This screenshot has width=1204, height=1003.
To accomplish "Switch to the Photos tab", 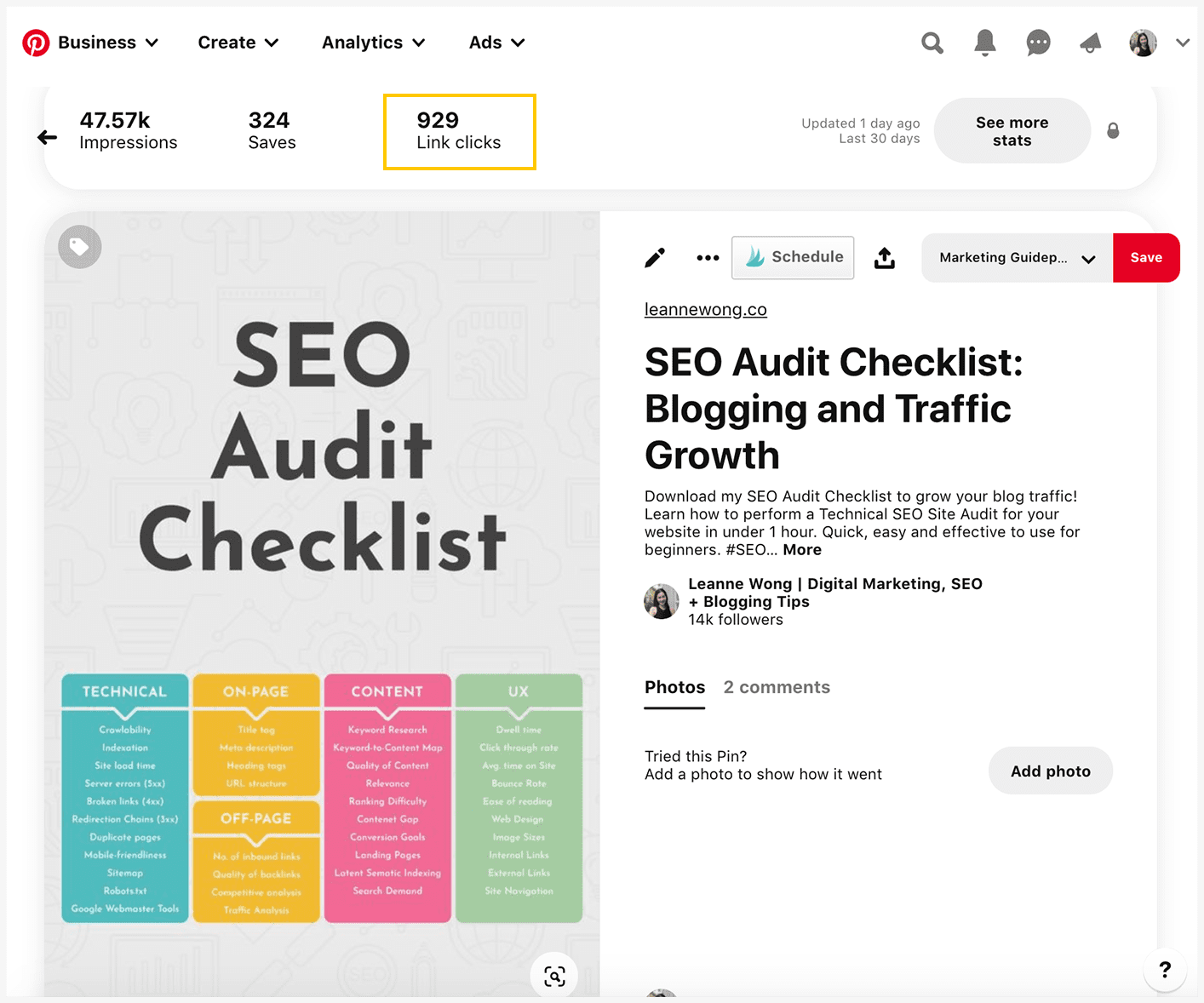I will coord(674,687).
